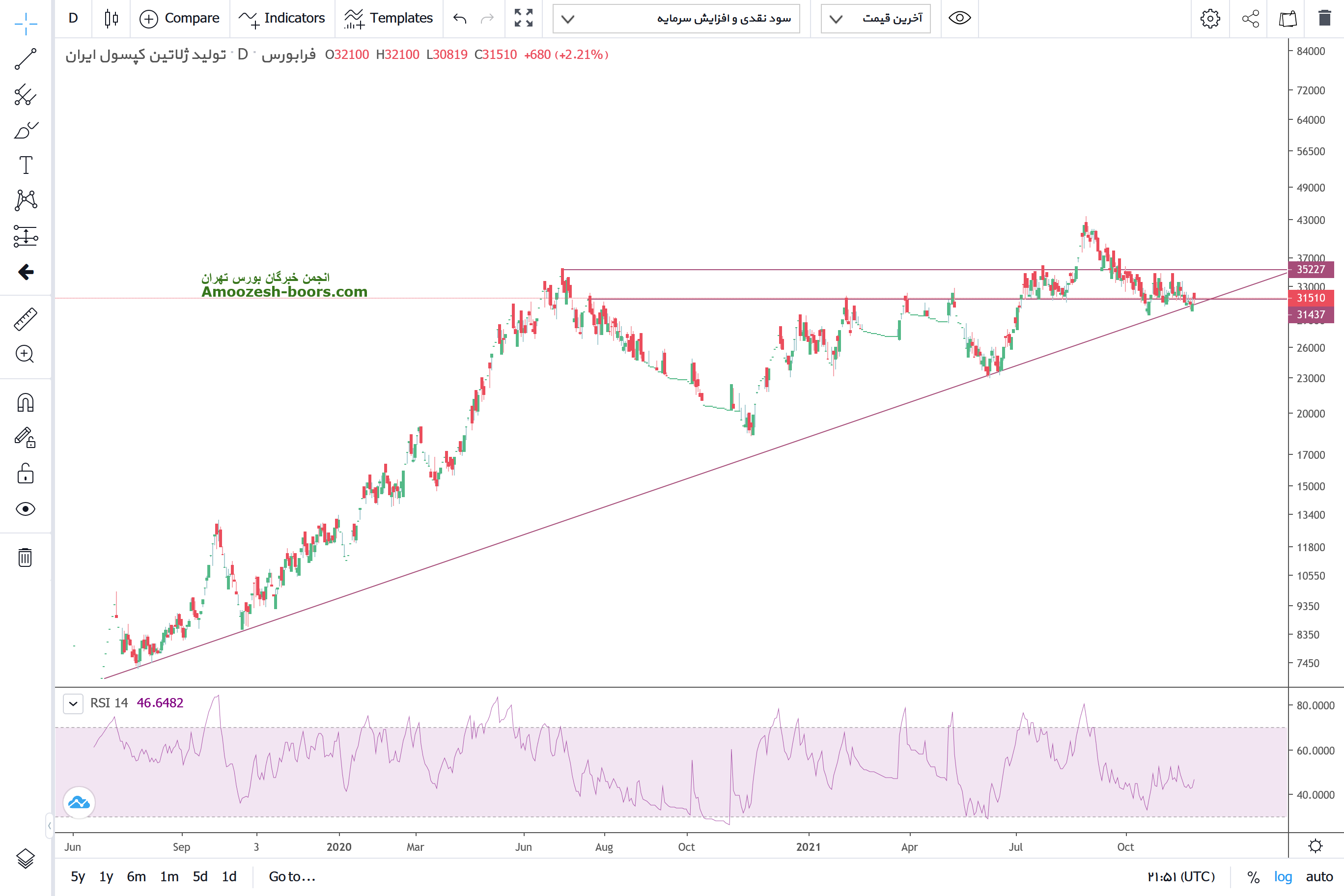Select the pitchfork tool in sidebar
The height and width of the screenshot is (896, 1344).
tap(26, 95)
